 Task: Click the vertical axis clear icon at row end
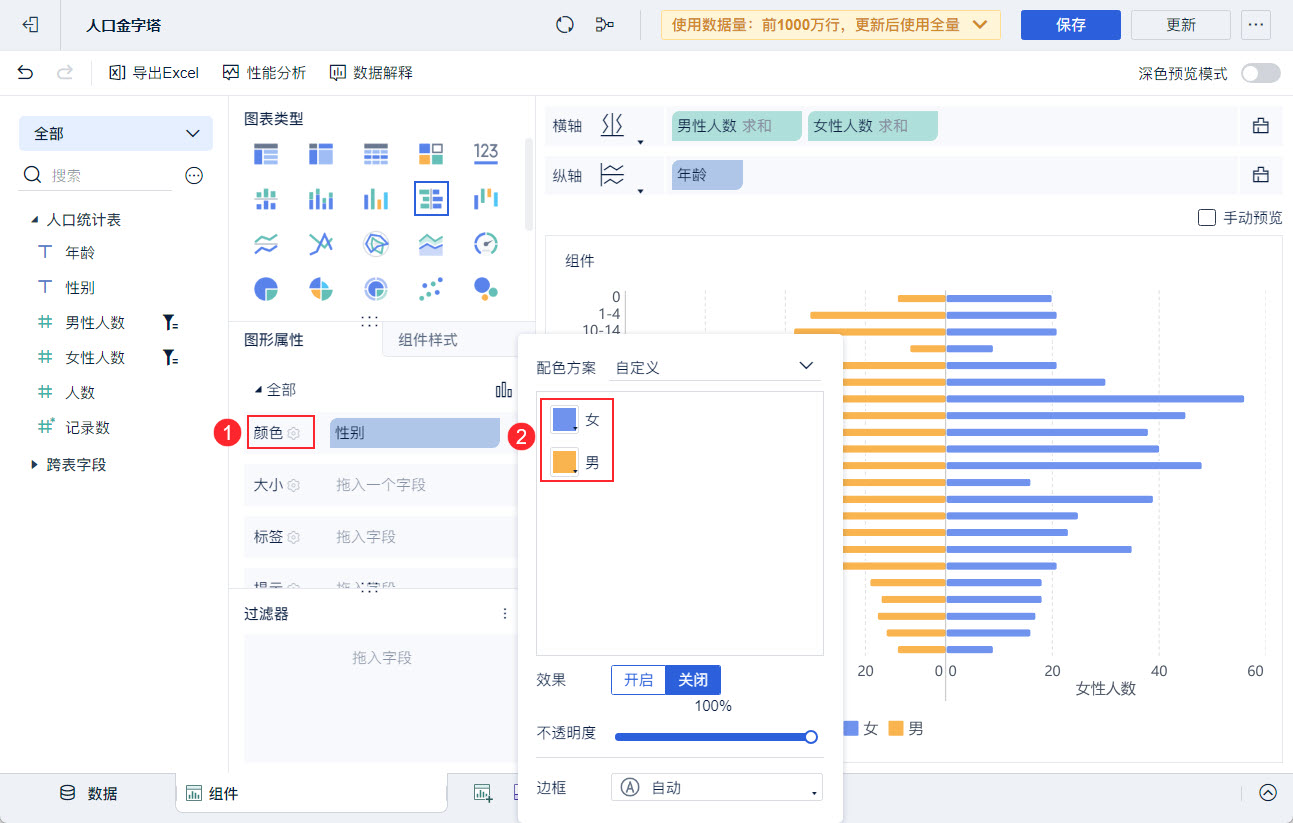click(1260, 174)
